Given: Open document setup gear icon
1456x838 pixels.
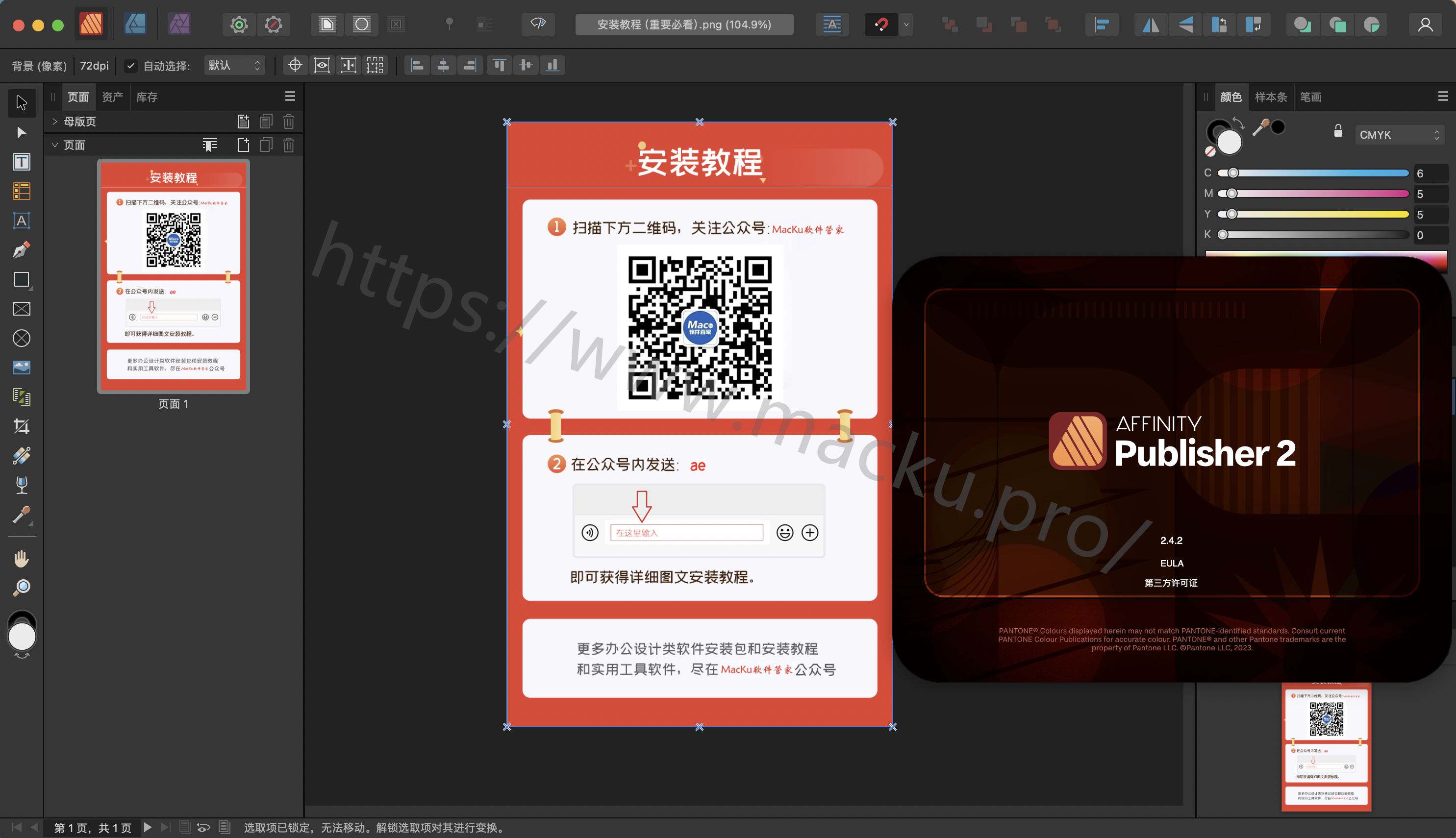Looking at the screenshot, I should tap(239, 25).
